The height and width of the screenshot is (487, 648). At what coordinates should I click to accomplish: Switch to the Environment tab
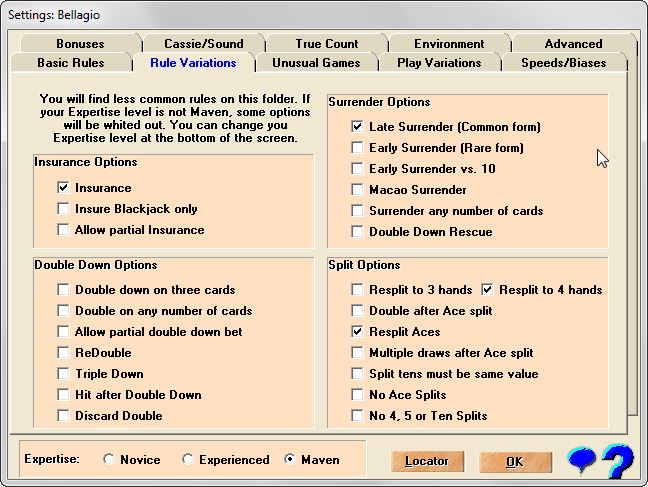pyautogui.click(x=449, y=44)
